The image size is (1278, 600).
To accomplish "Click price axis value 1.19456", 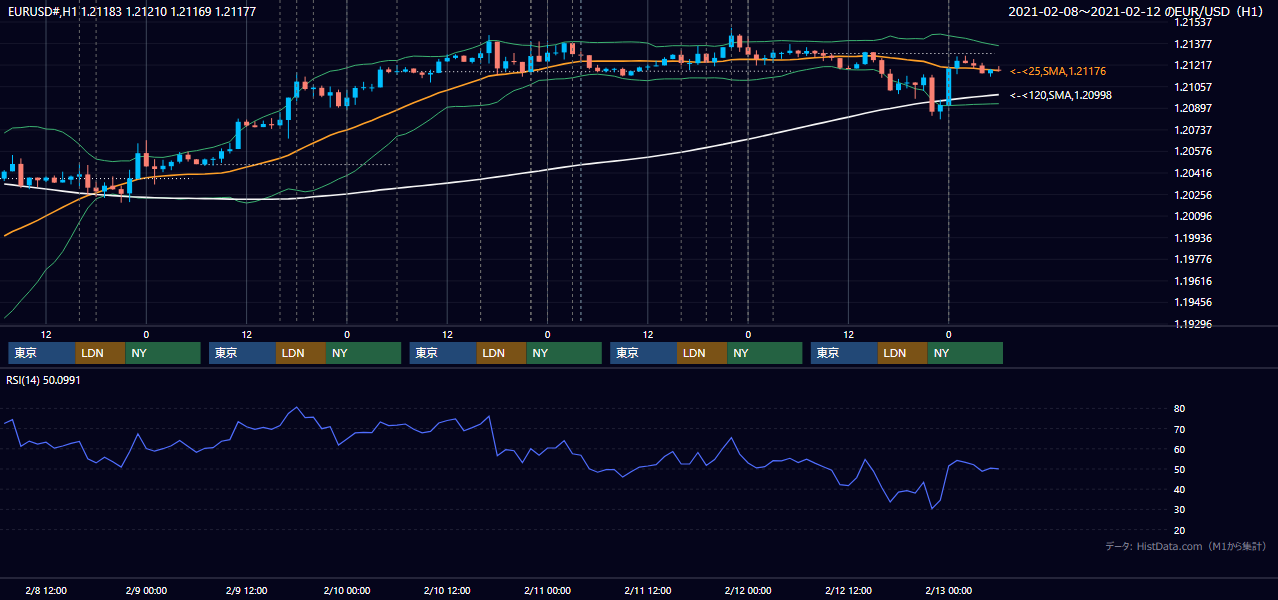I will tap(1191, 302).
